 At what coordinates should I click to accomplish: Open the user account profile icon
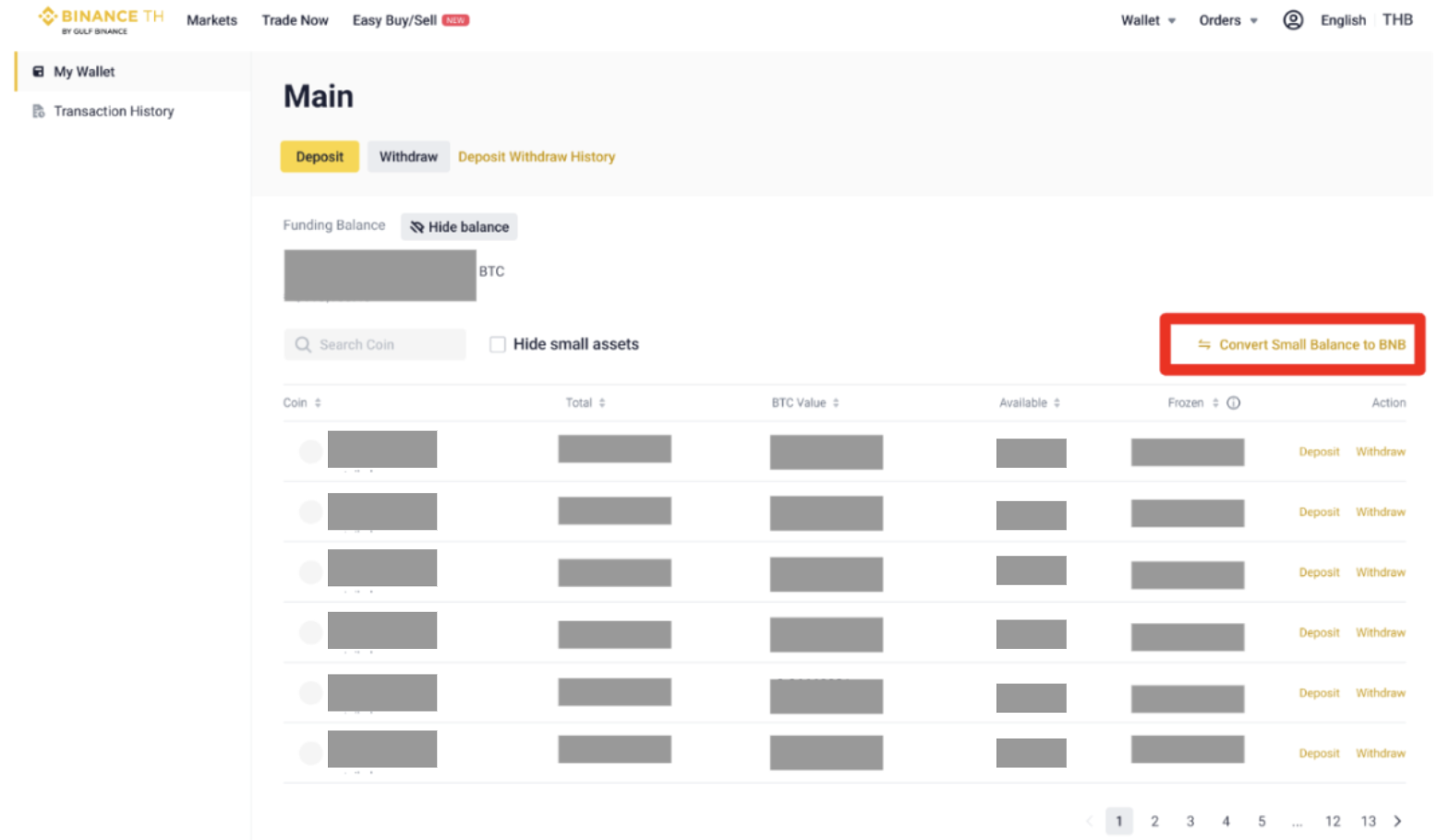[1292, 20]
